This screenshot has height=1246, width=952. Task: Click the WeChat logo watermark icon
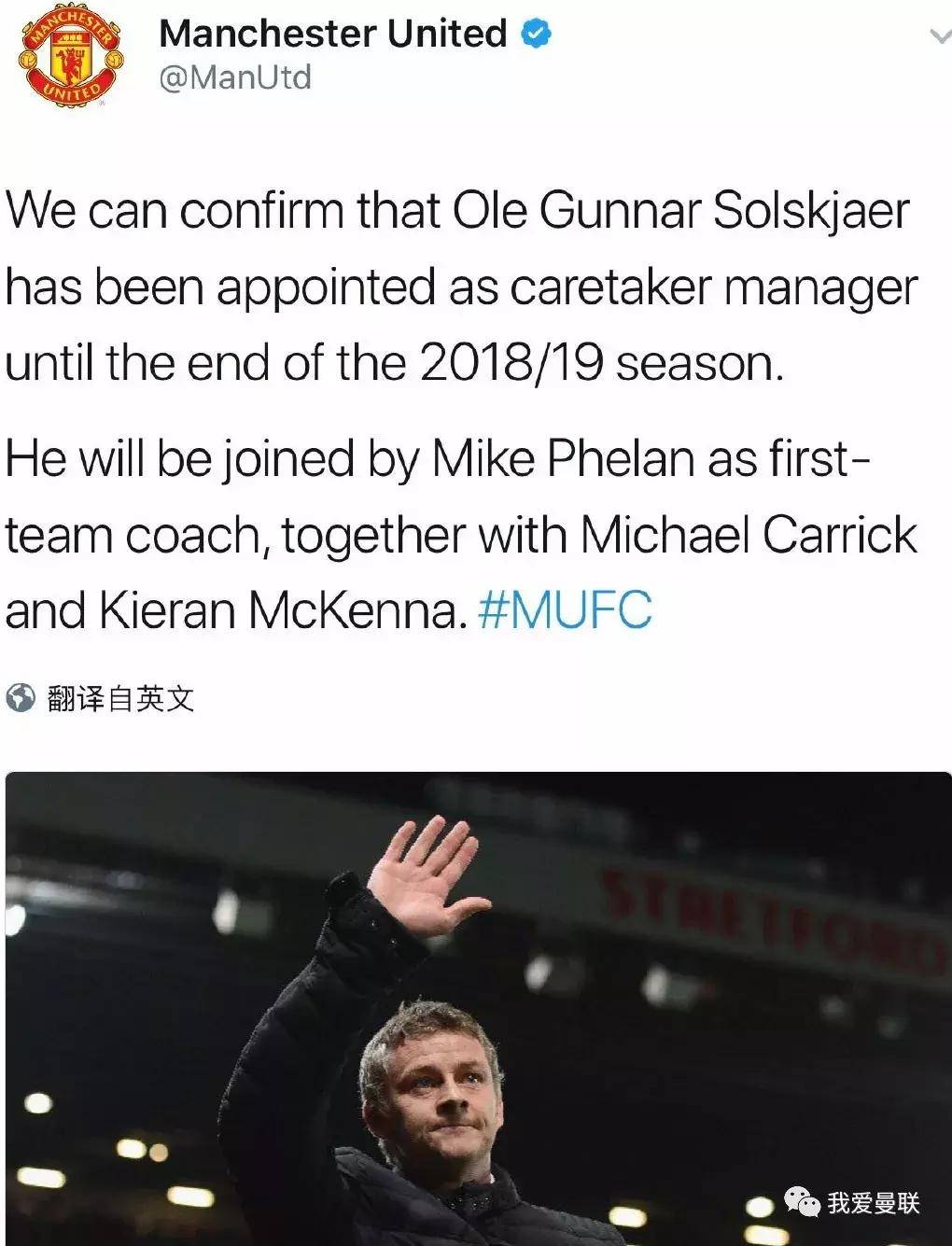coord(802,1201)
